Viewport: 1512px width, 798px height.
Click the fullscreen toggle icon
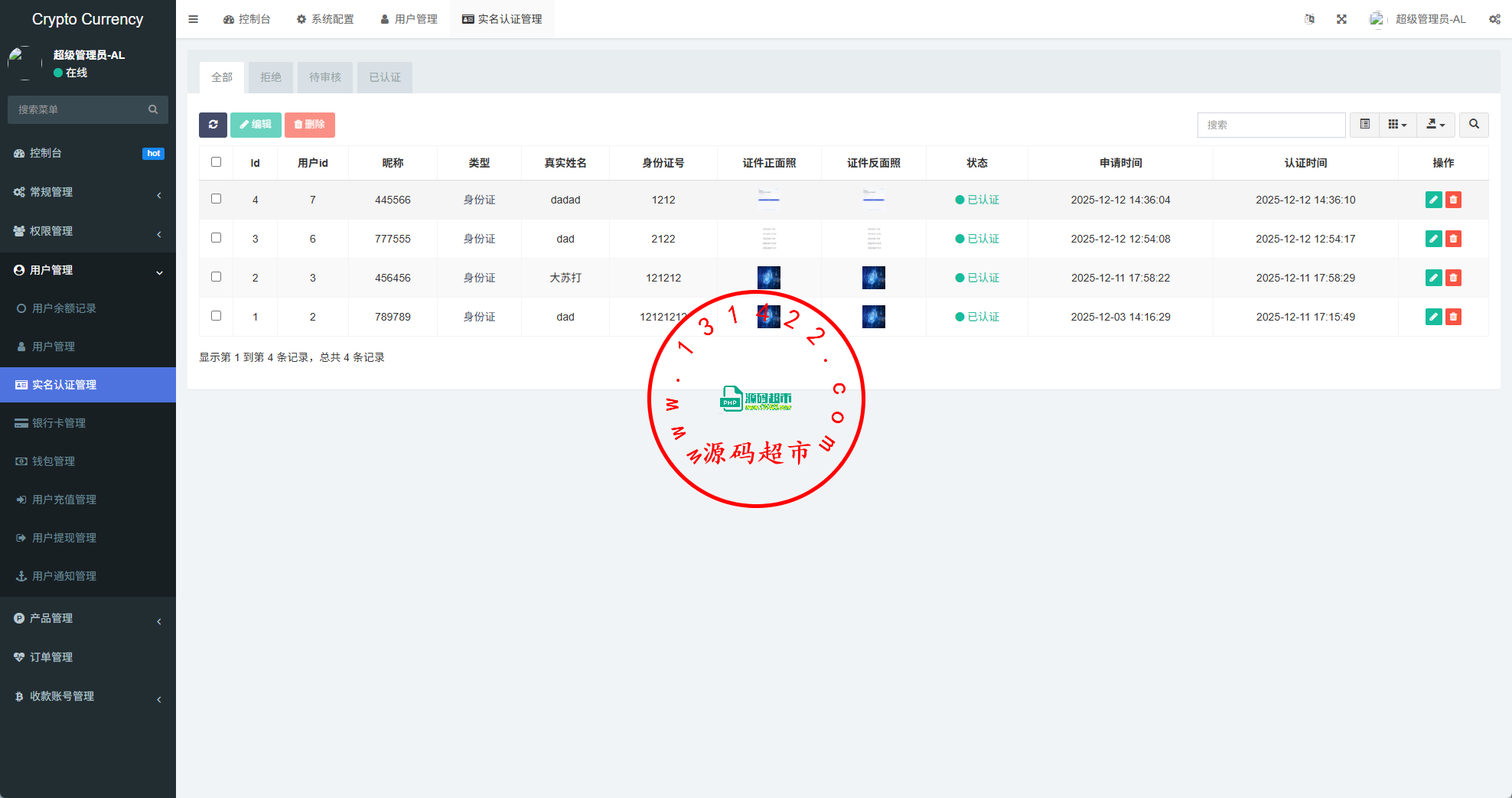pos(1341,19)
